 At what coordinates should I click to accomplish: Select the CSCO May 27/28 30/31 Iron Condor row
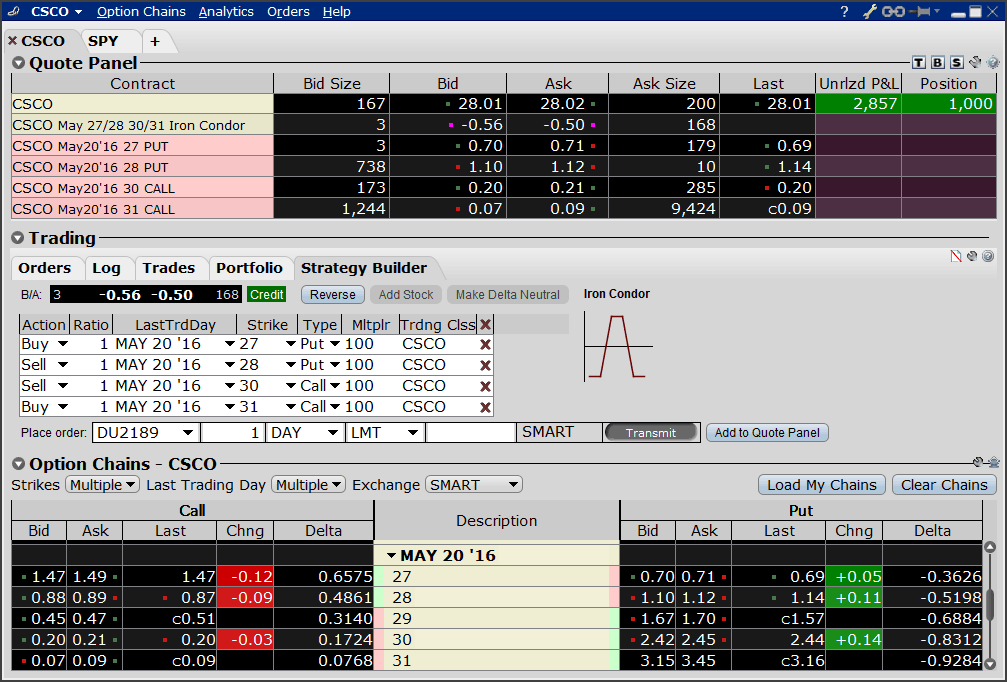504,125
